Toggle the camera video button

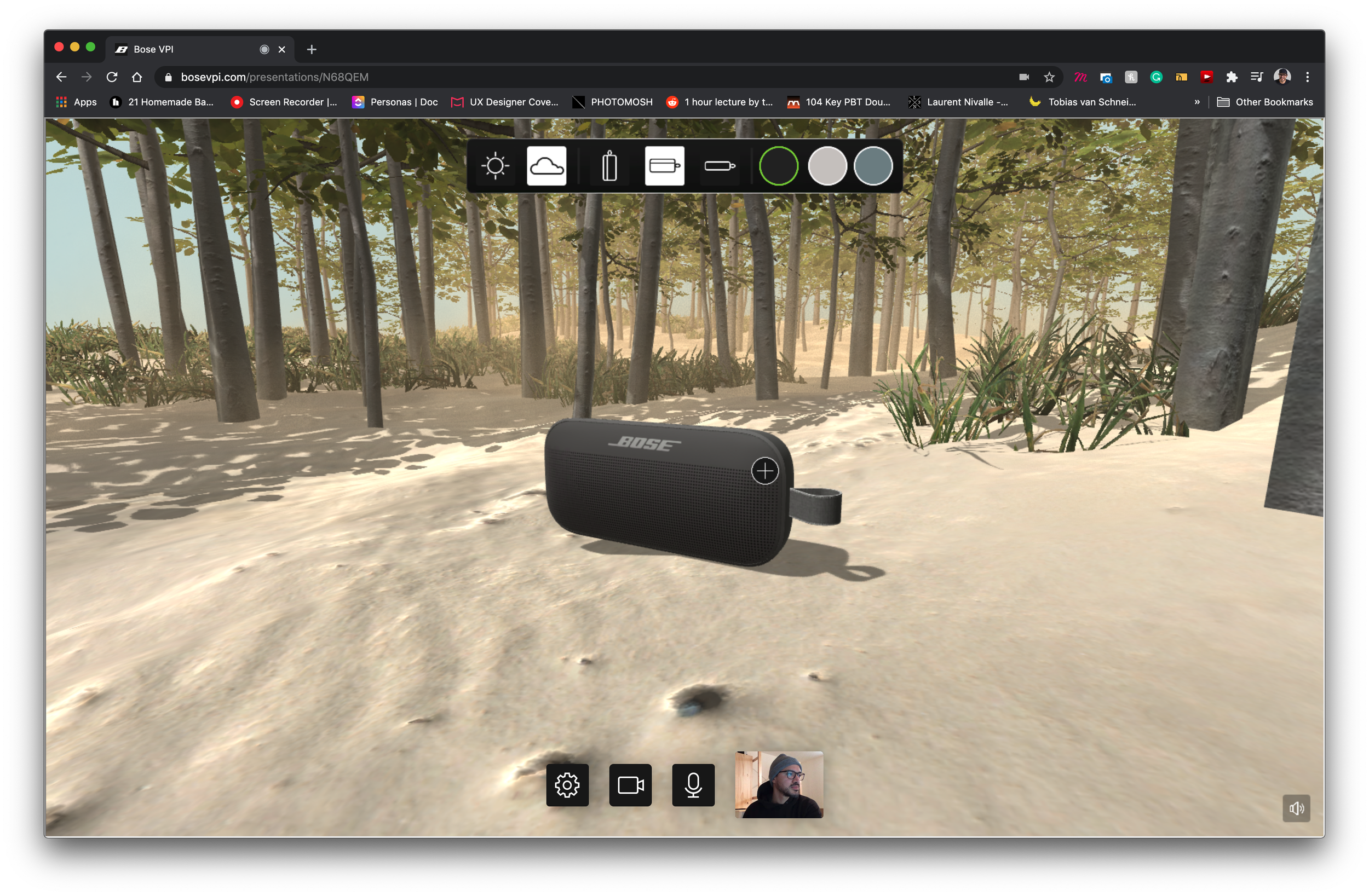[x=630, y=785]
